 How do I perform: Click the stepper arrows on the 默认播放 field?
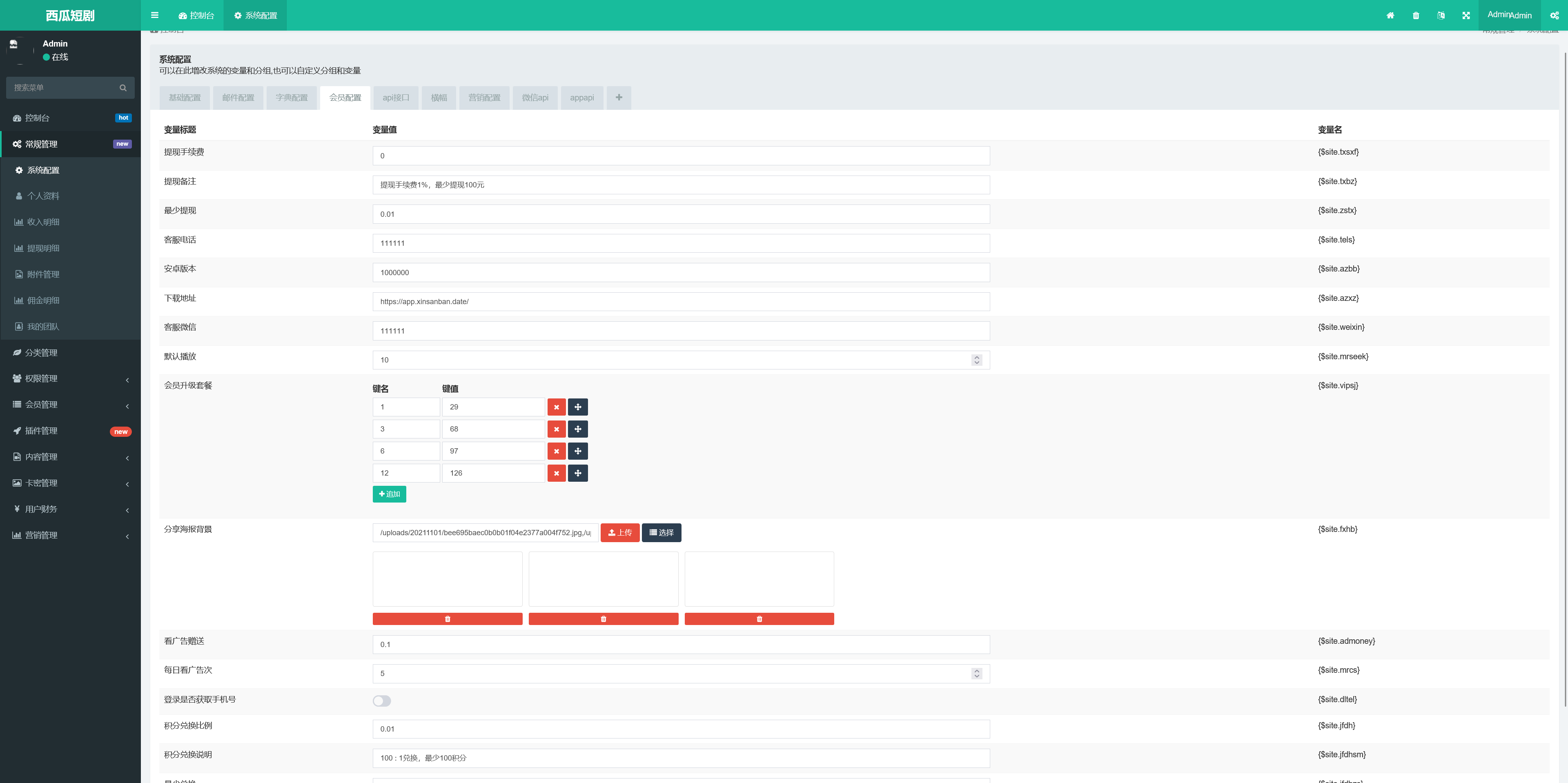pyautogui.click(x=976, y=360)
